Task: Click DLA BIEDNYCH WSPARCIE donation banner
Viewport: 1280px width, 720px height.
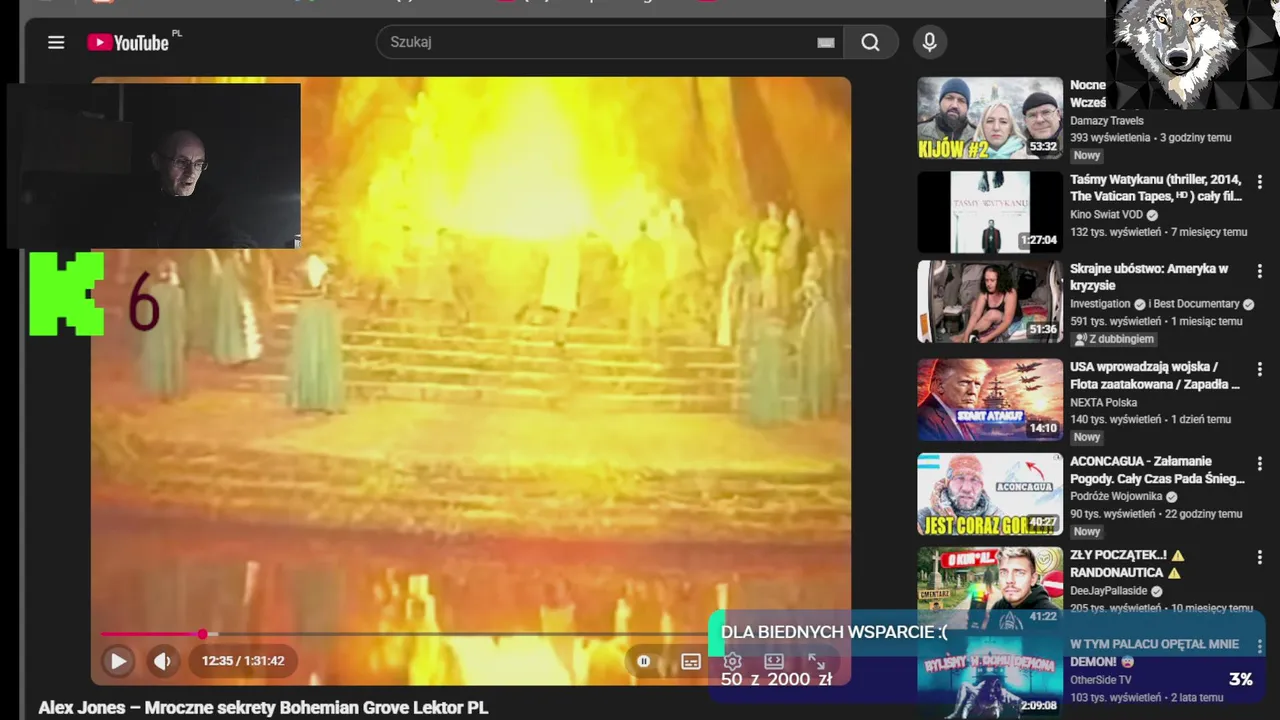Action: coord(834,633)
